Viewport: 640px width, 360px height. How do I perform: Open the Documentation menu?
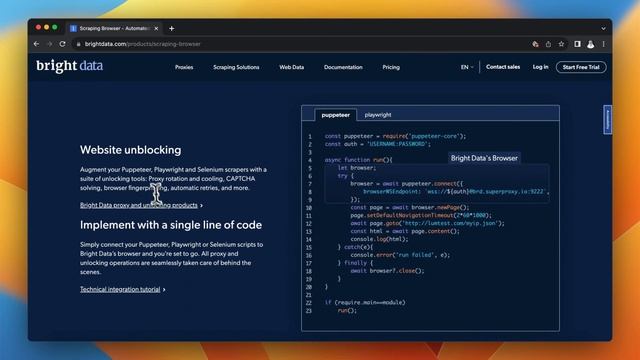(343, 67)
